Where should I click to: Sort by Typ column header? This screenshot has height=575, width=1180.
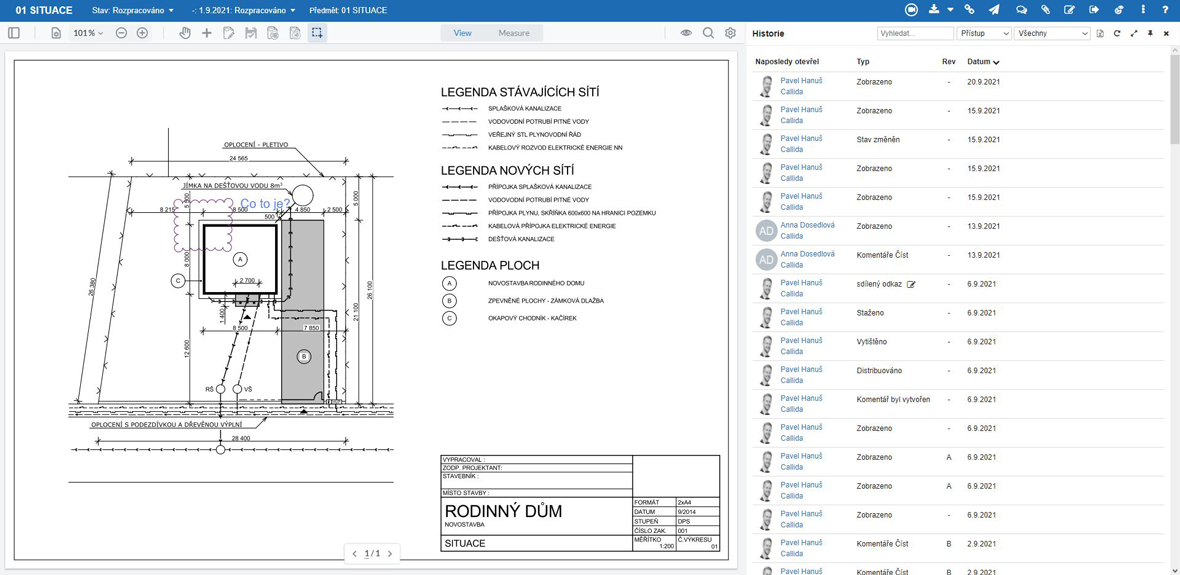tap(862, 62)
